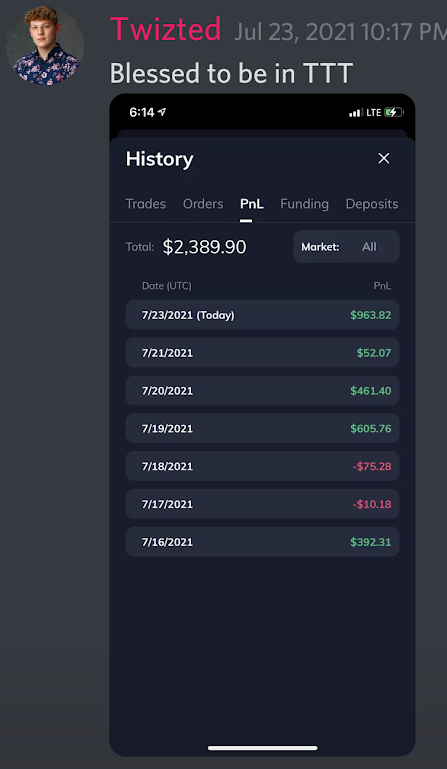Select the 7/19/2021 PnL entry
This screenshot has height=769, width=447.
tap(263, 428)
